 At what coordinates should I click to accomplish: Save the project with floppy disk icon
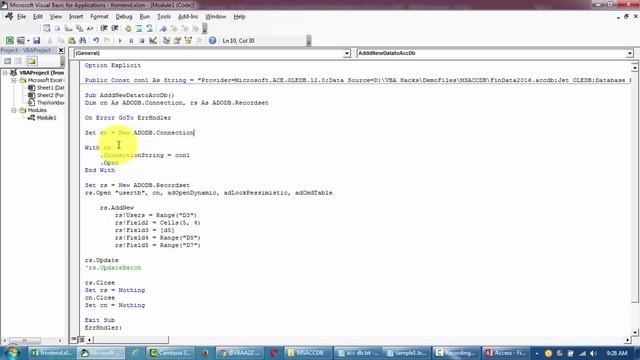pos(36,40)
